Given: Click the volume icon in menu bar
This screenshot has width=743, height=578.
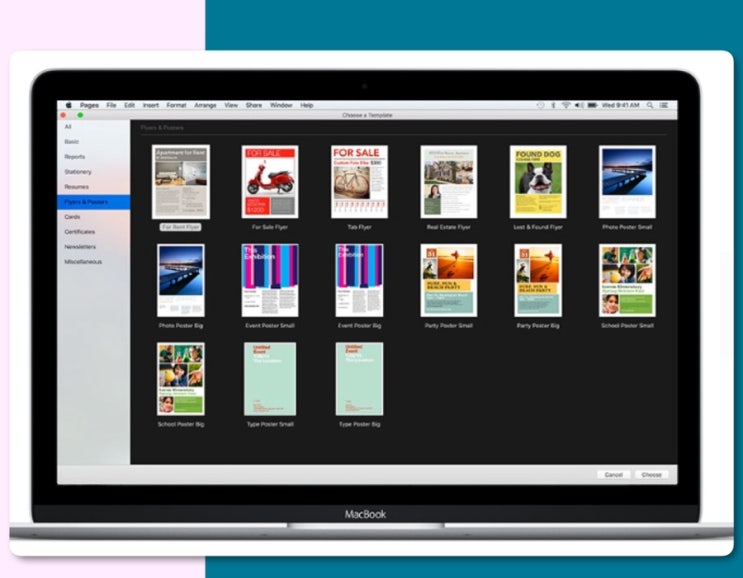Looking at the screenshot, I should tap(579, 105).
